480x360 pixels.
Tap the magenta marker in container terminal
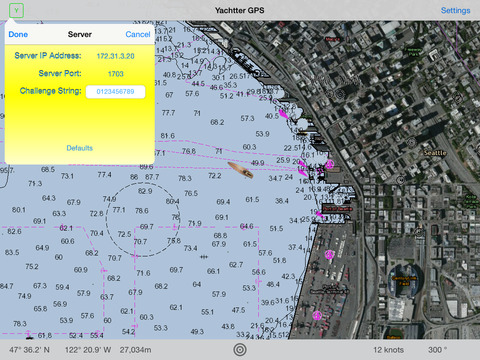click(x=329, y=255)
